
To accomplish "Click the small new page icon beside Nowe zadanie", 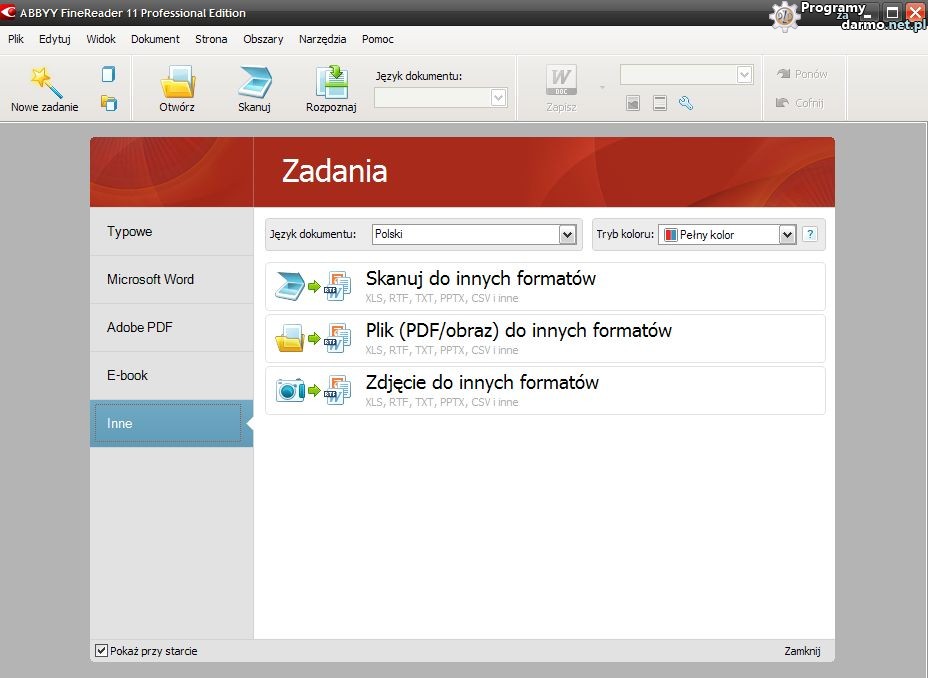I will 108,75.
